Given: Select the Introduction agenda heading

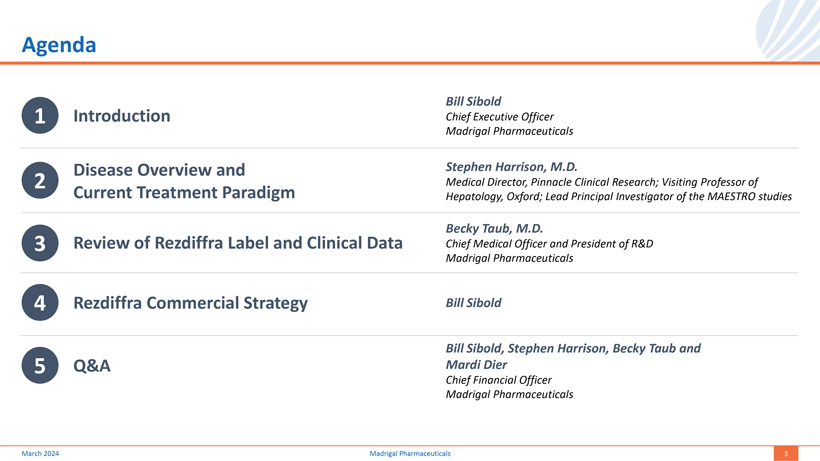Looking at the screenshot, I should pyautogui.click(x=121, y=116).
